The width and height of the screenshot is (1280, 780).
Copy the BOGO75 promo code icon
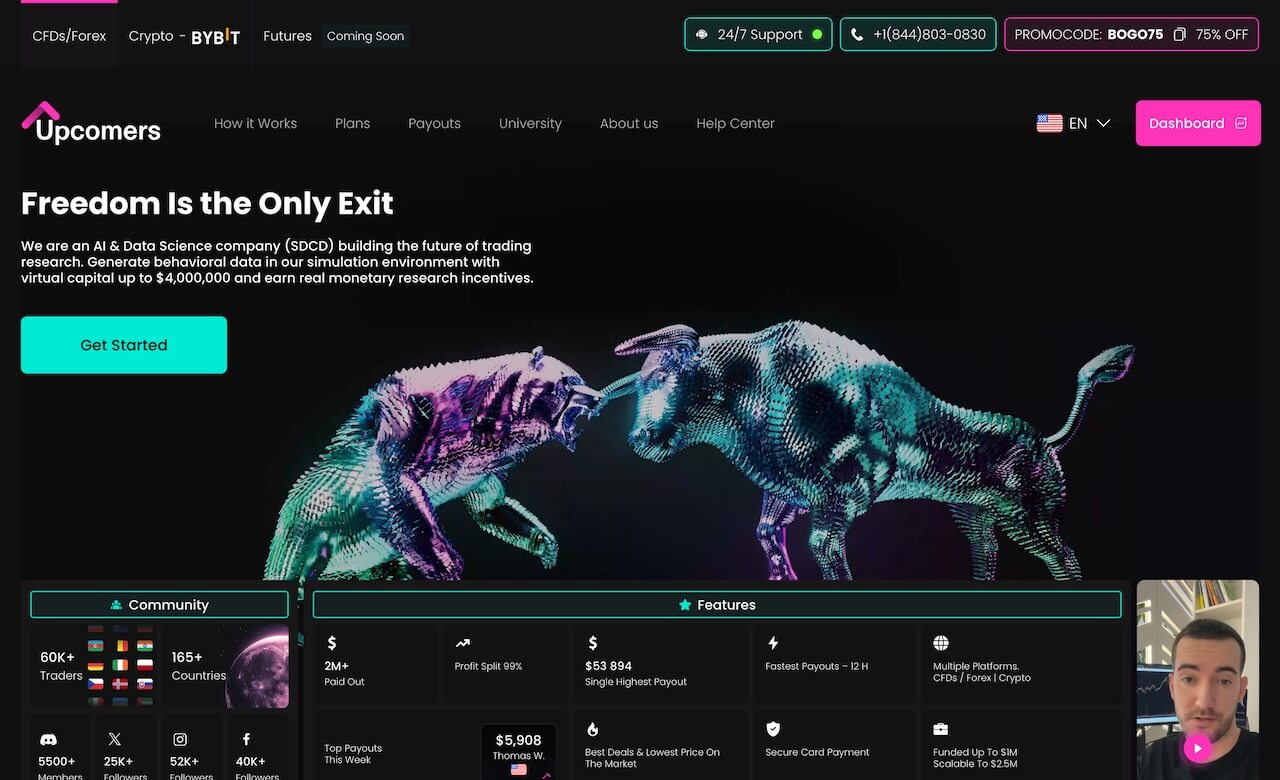(x=1179, y=34)
